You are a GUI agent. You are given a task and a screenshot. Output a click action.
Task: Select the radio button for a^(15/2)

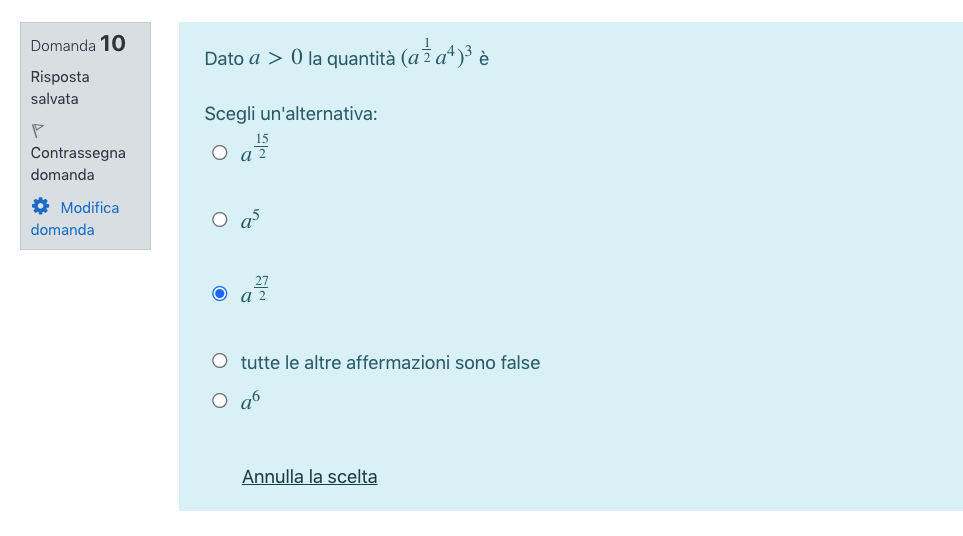coord(220,153)
